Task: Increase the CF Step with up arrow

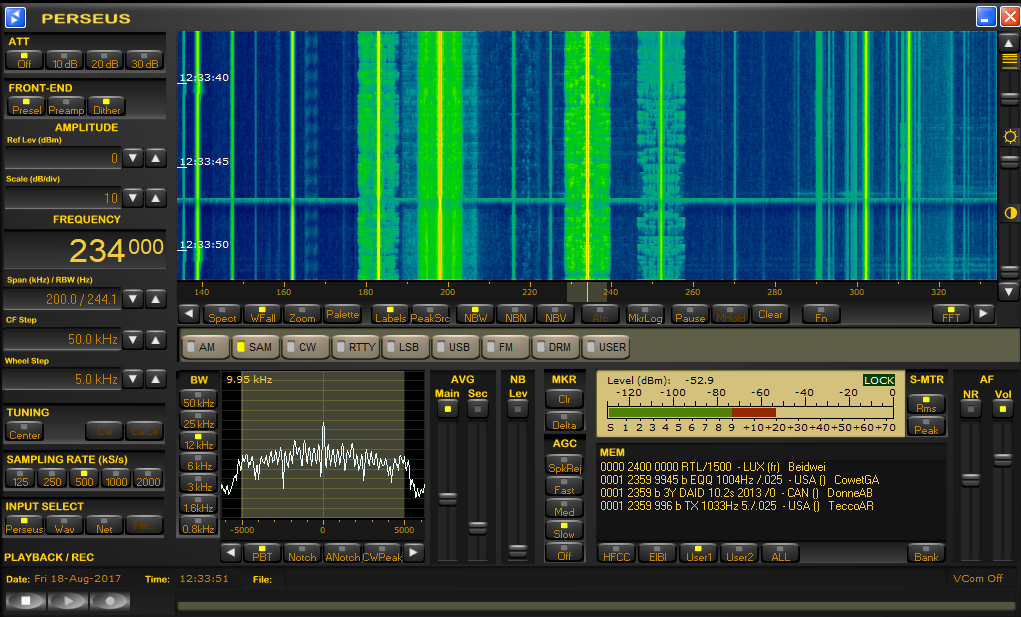Action: click(156, 339)
